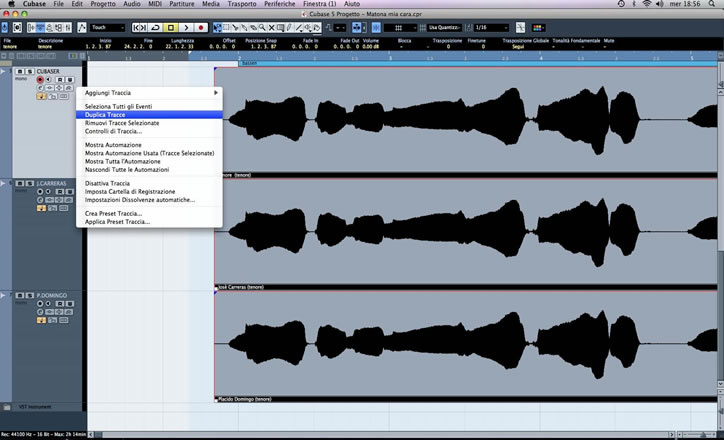The height and width of the screenshot is (440, 724).
Task: Click the volume speaker menu bar icon
Action: tap(659, 4)
